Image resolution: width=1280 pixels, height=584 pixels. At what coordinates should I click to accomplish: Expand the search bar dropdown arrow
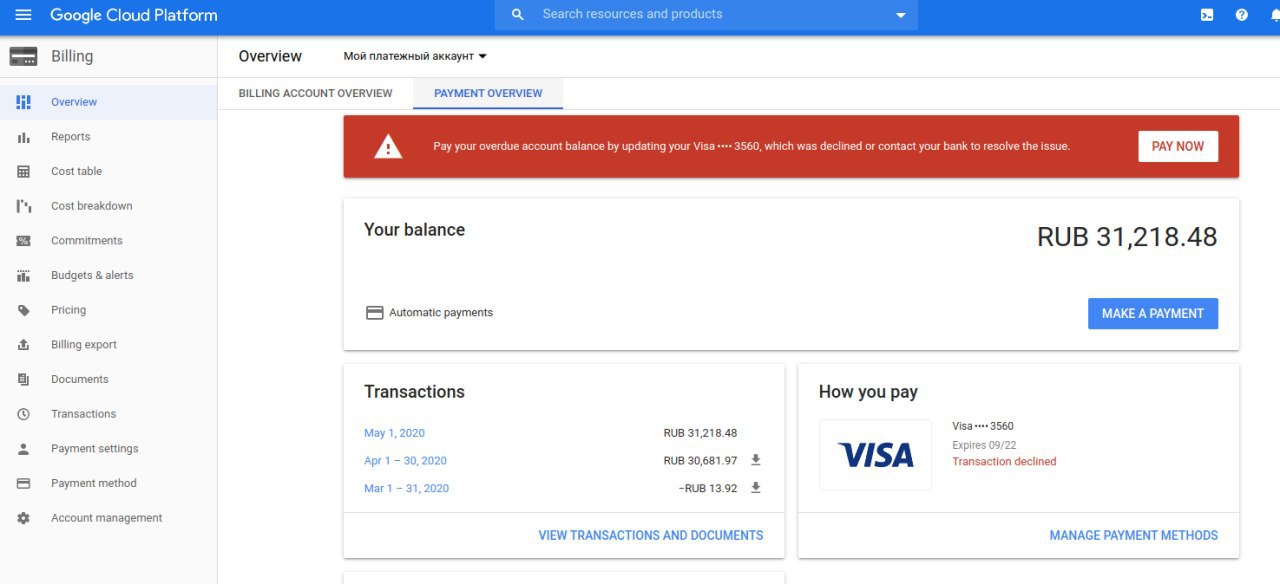coord(900,16)
